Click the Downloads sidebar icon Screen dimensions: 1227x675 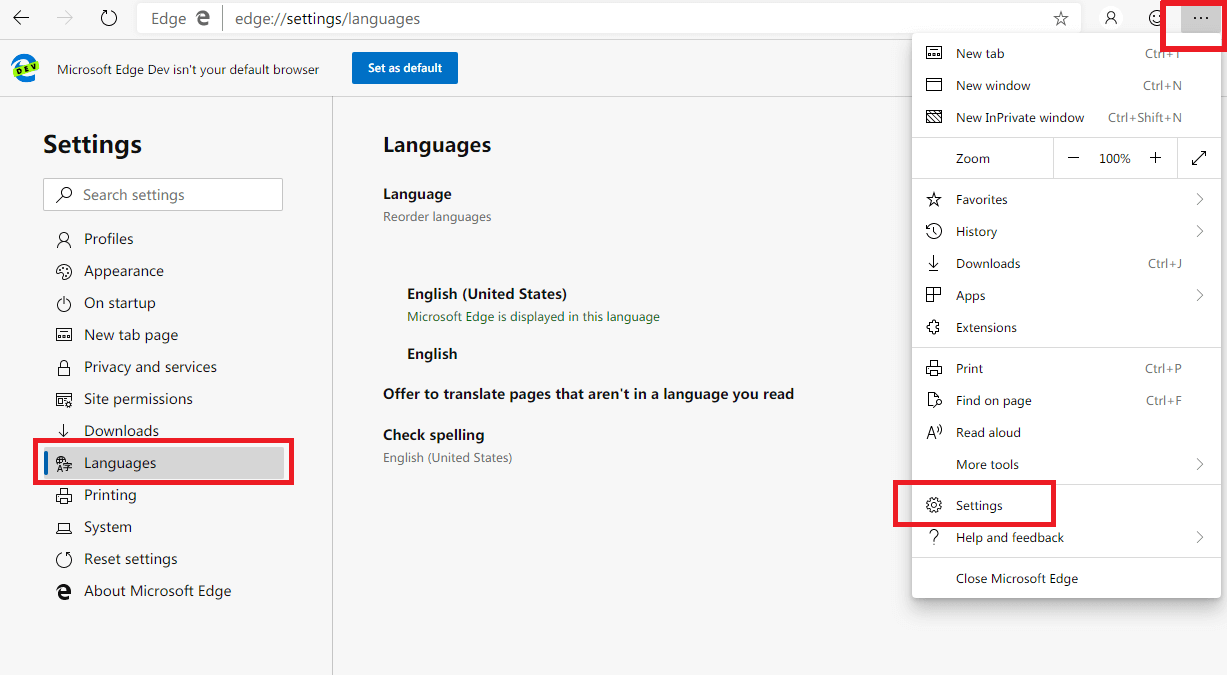coord(62,430)
